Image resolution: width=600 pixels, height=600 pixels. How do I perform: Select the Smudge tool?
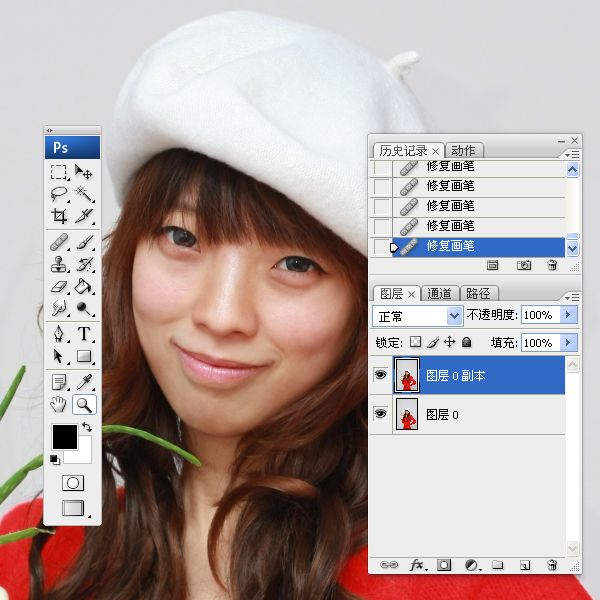click(x=59, y=308)
